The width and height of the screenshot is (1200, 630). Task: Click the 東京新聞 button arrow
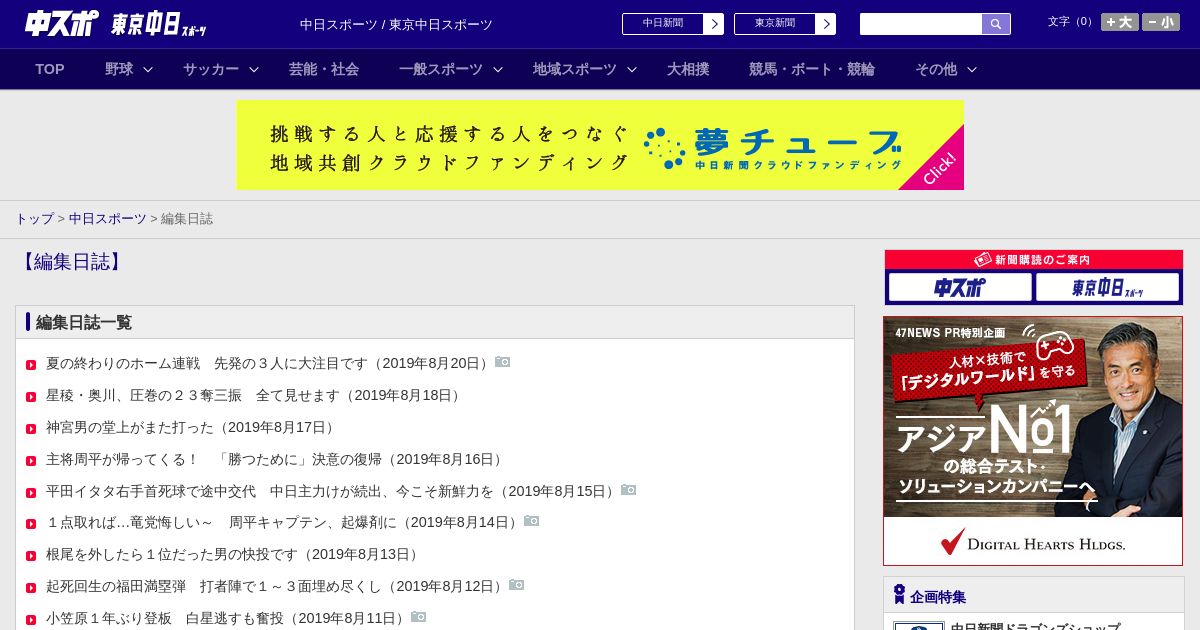tap(826, 24)
